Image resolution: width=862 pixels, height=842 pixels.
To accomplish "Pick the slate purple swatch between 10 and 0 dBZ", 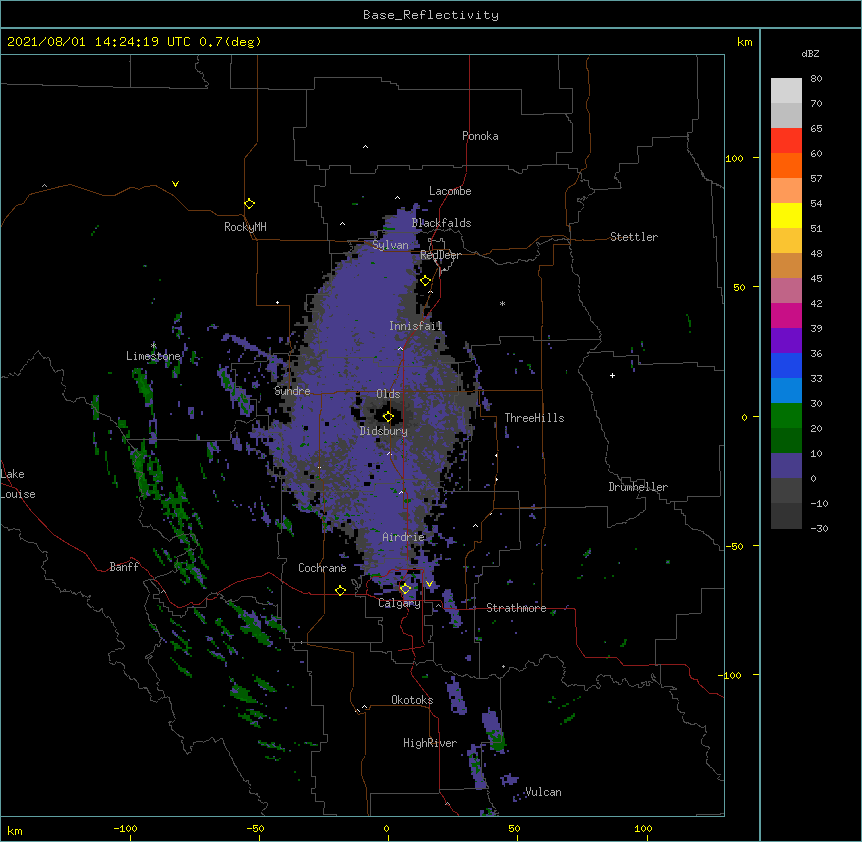I will coord(786,466).
